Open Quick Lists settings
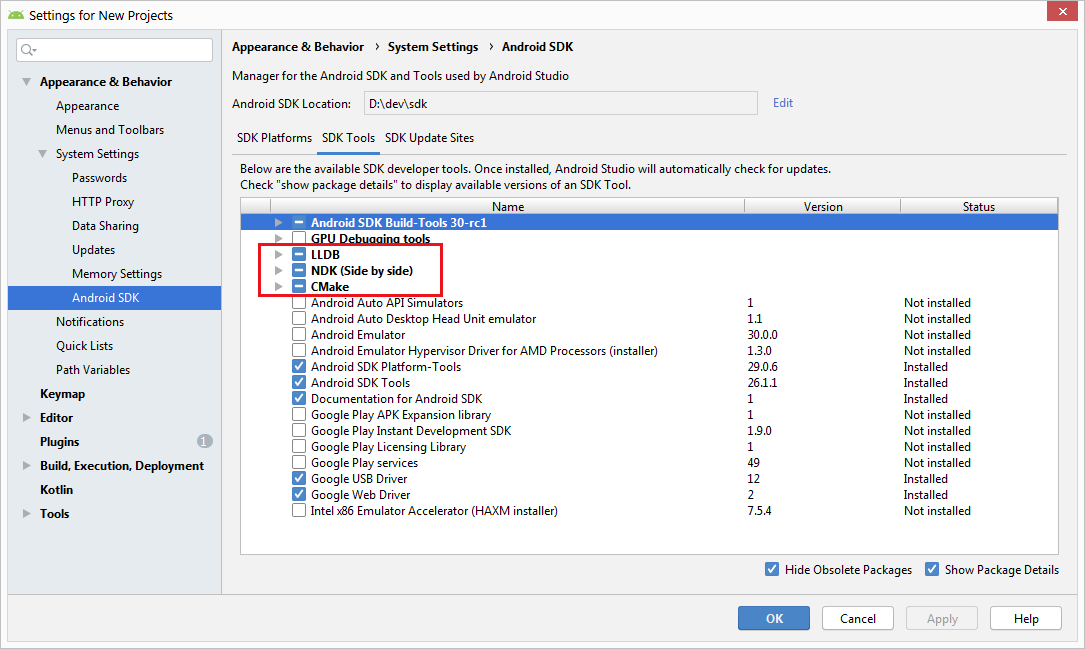1085x649 pixels. [84, 346]
